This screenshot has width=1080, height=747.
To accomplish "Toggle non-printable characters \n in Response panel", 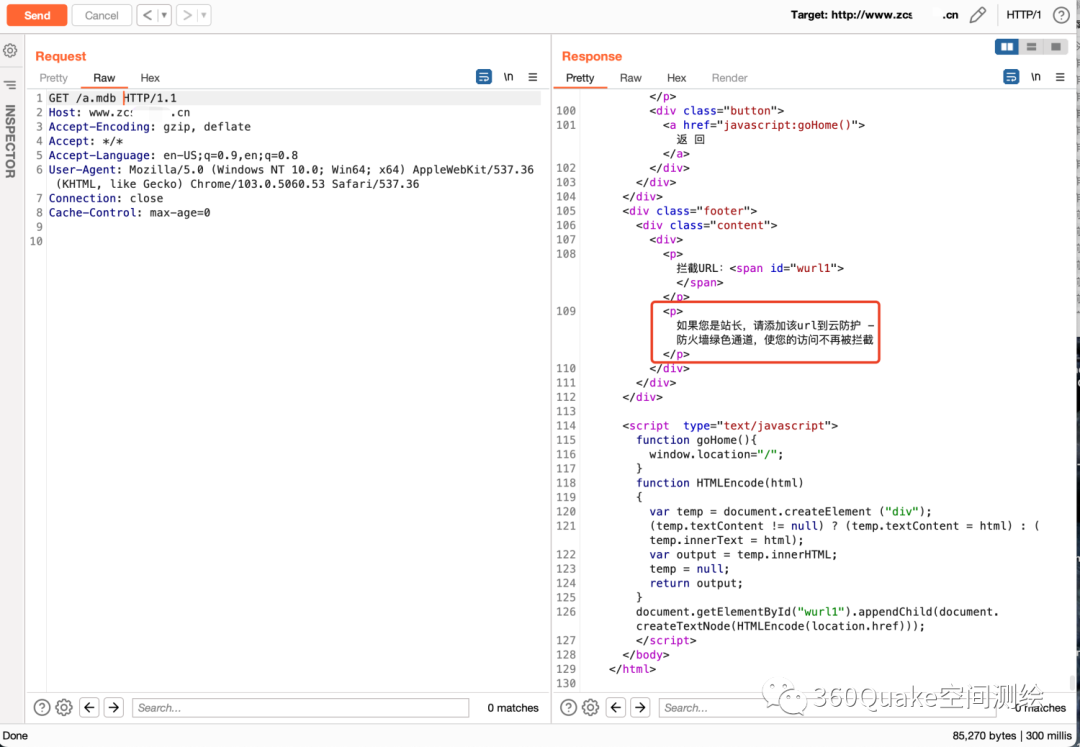I will [1035, 77].
